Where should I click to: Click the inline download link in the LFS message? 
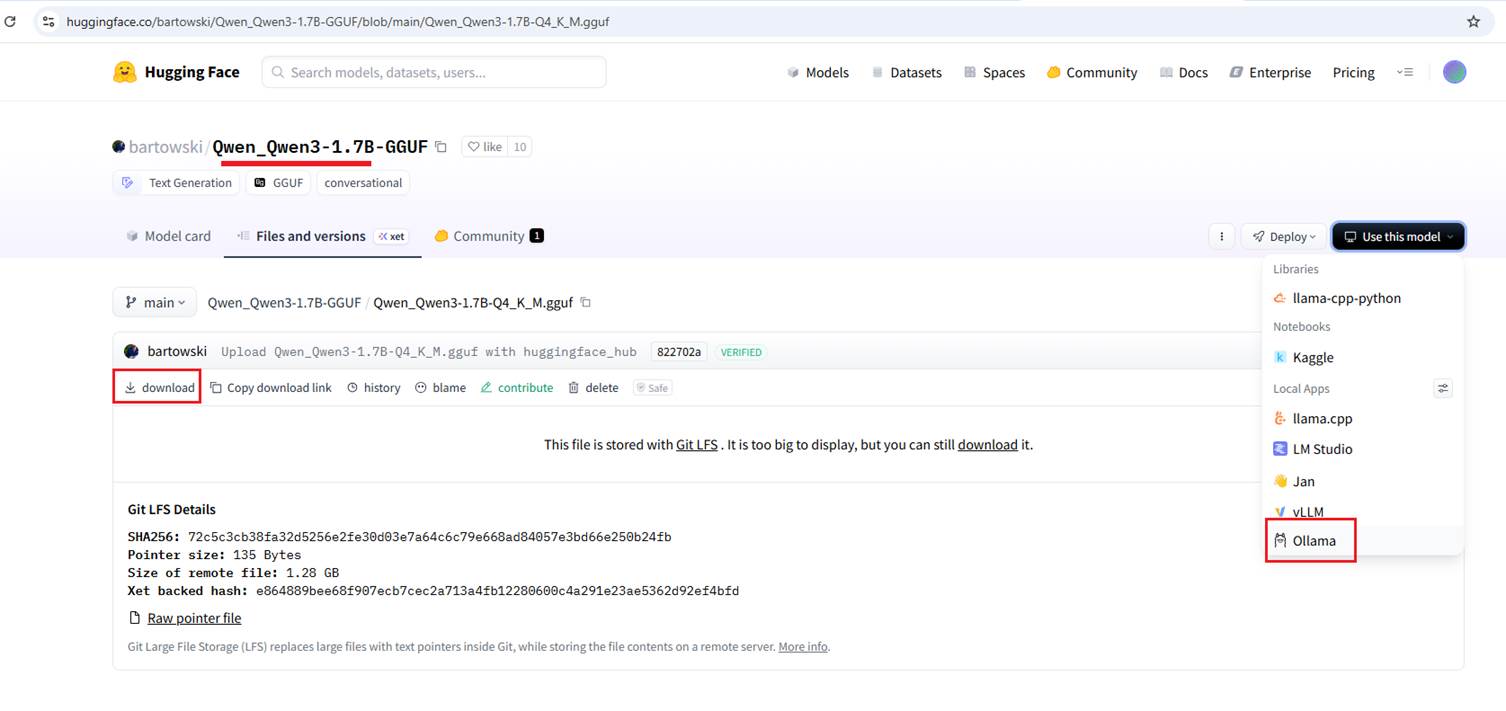(988, 444)
